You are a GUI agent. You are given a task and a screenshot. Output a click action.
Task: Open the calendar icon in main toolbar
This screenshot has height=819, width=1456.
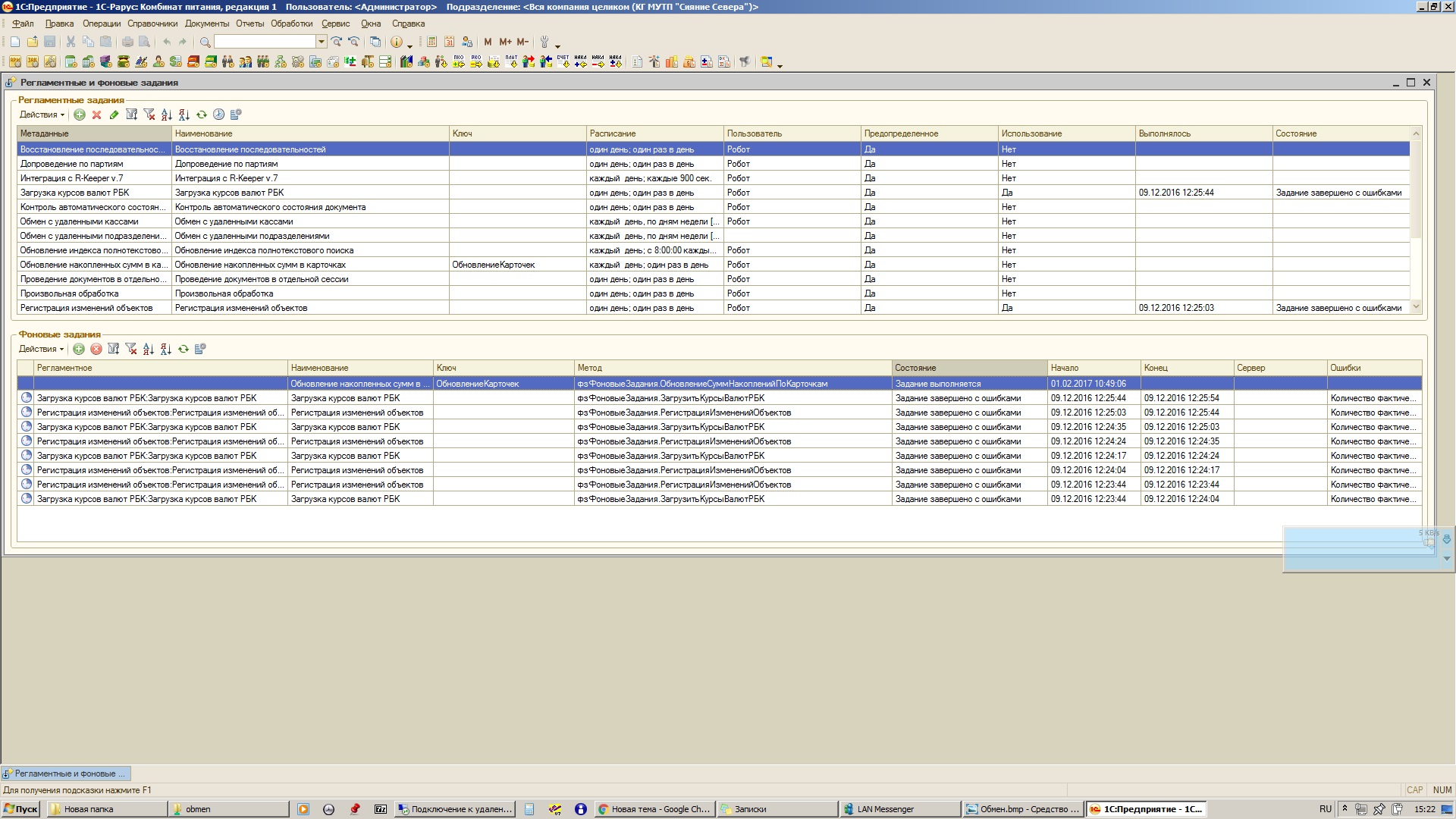click(x=449, y=42)
